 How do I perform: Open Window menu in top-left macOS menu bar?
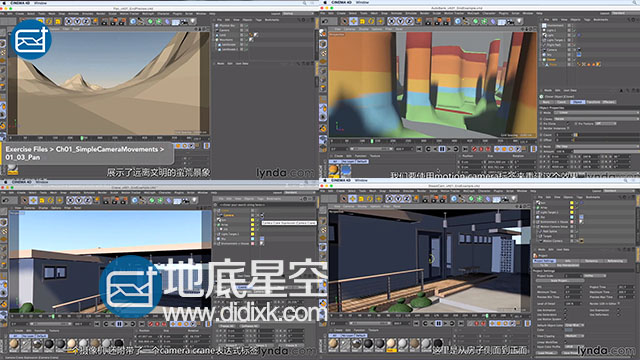40,2
